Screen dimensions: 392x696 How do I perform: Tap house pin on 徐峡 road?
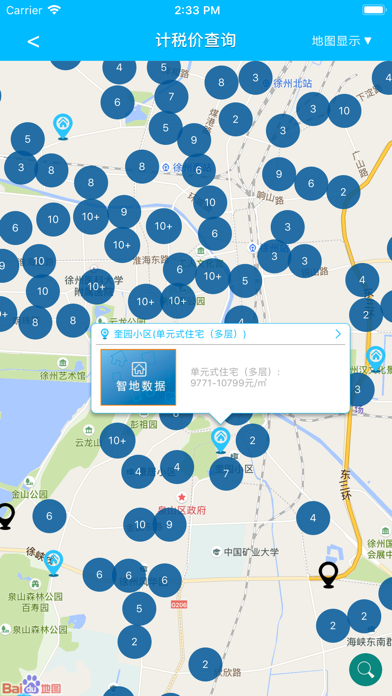coord(53,563)
